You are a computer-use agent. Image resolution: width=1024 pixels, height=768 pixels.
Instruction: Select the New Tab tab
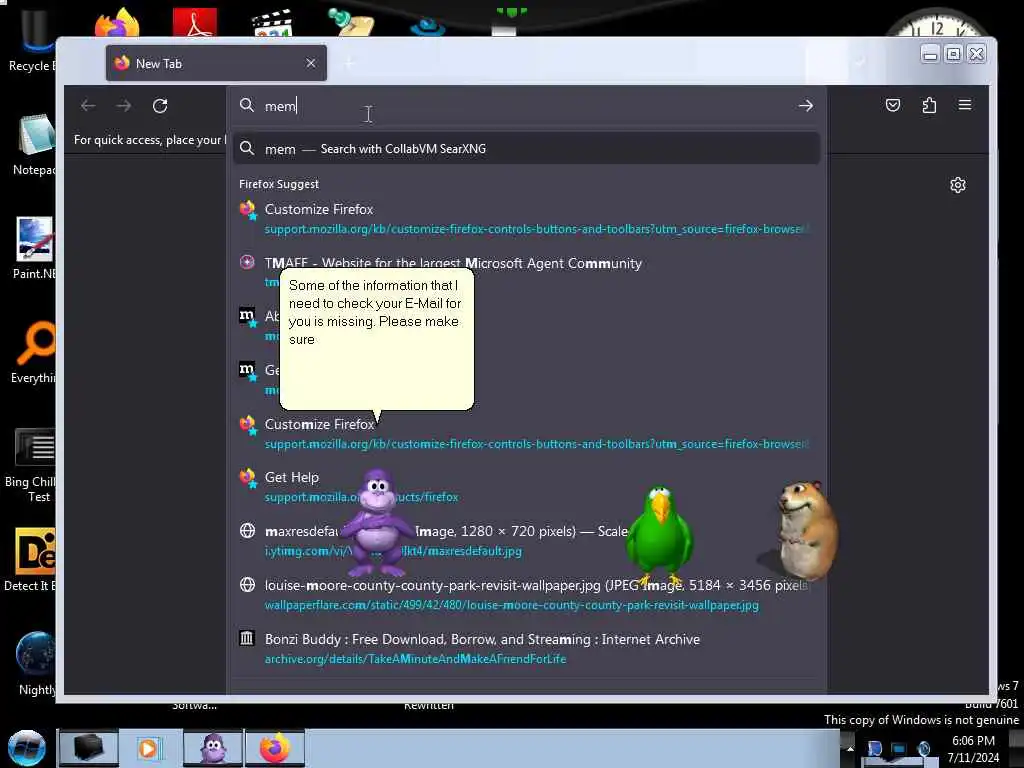coord(216,63)
